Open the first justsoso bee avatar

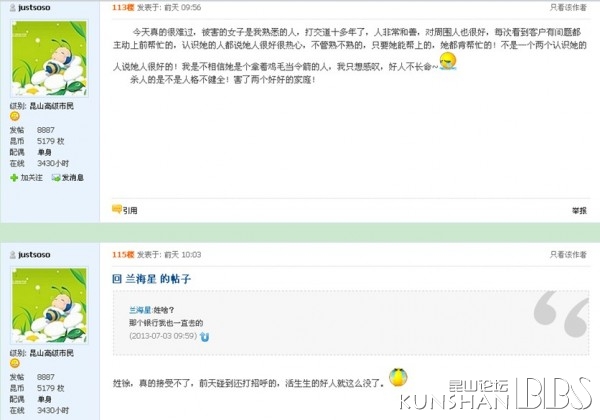point(49,59)
